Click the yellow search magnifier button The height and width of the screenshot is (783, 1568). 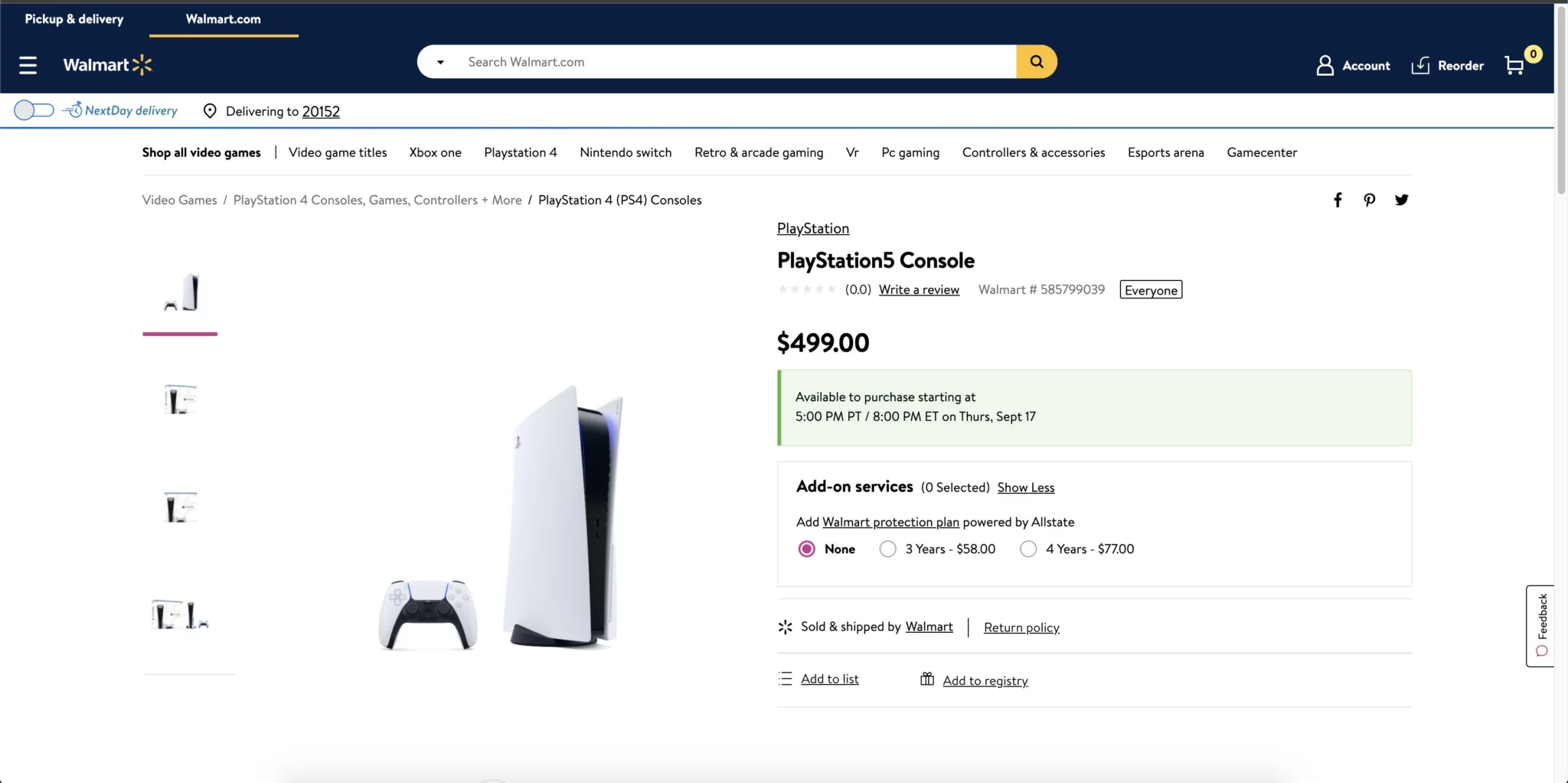pos(1037,61)
